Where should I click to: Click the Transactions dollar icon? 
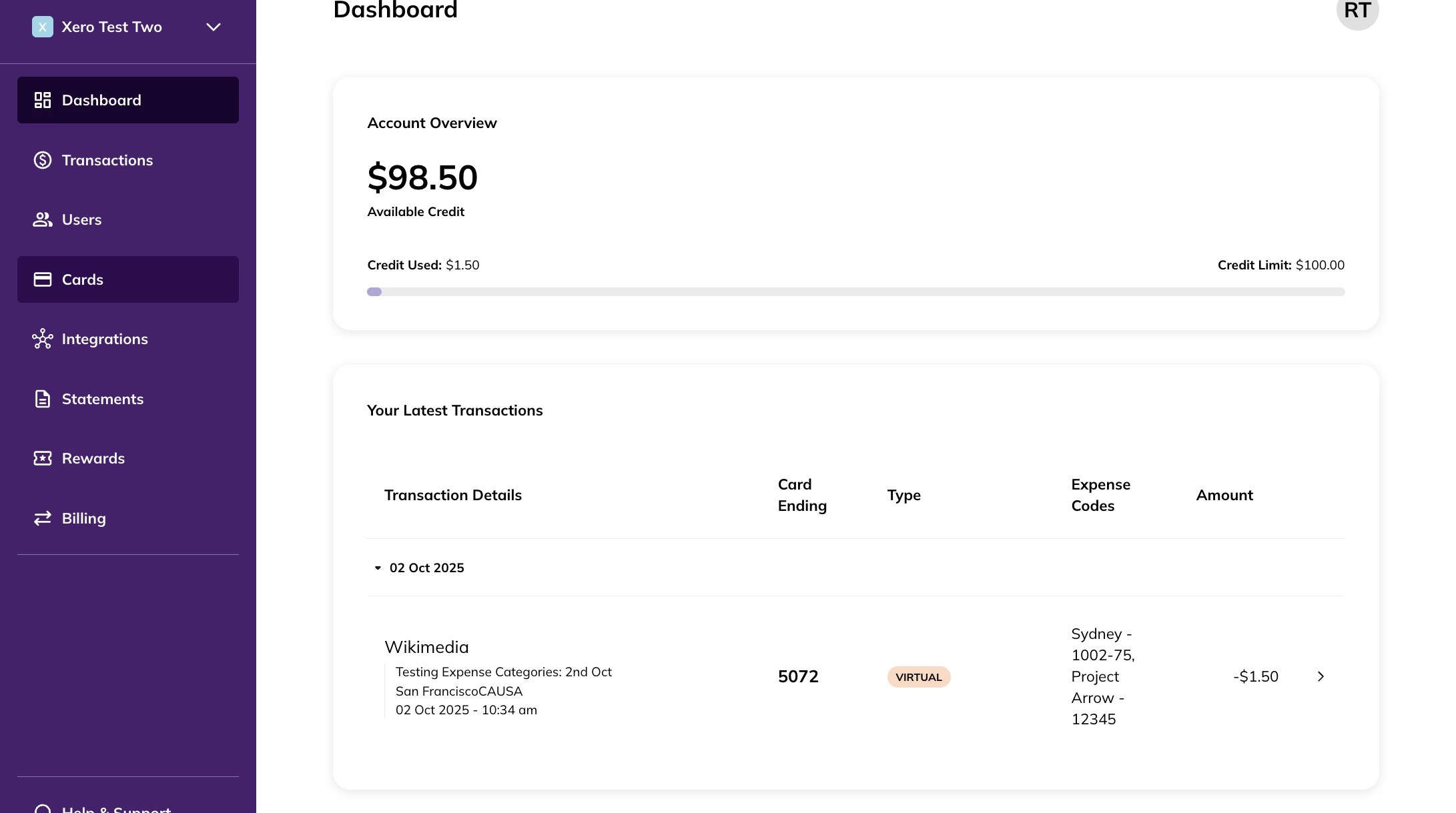point(43,160)
